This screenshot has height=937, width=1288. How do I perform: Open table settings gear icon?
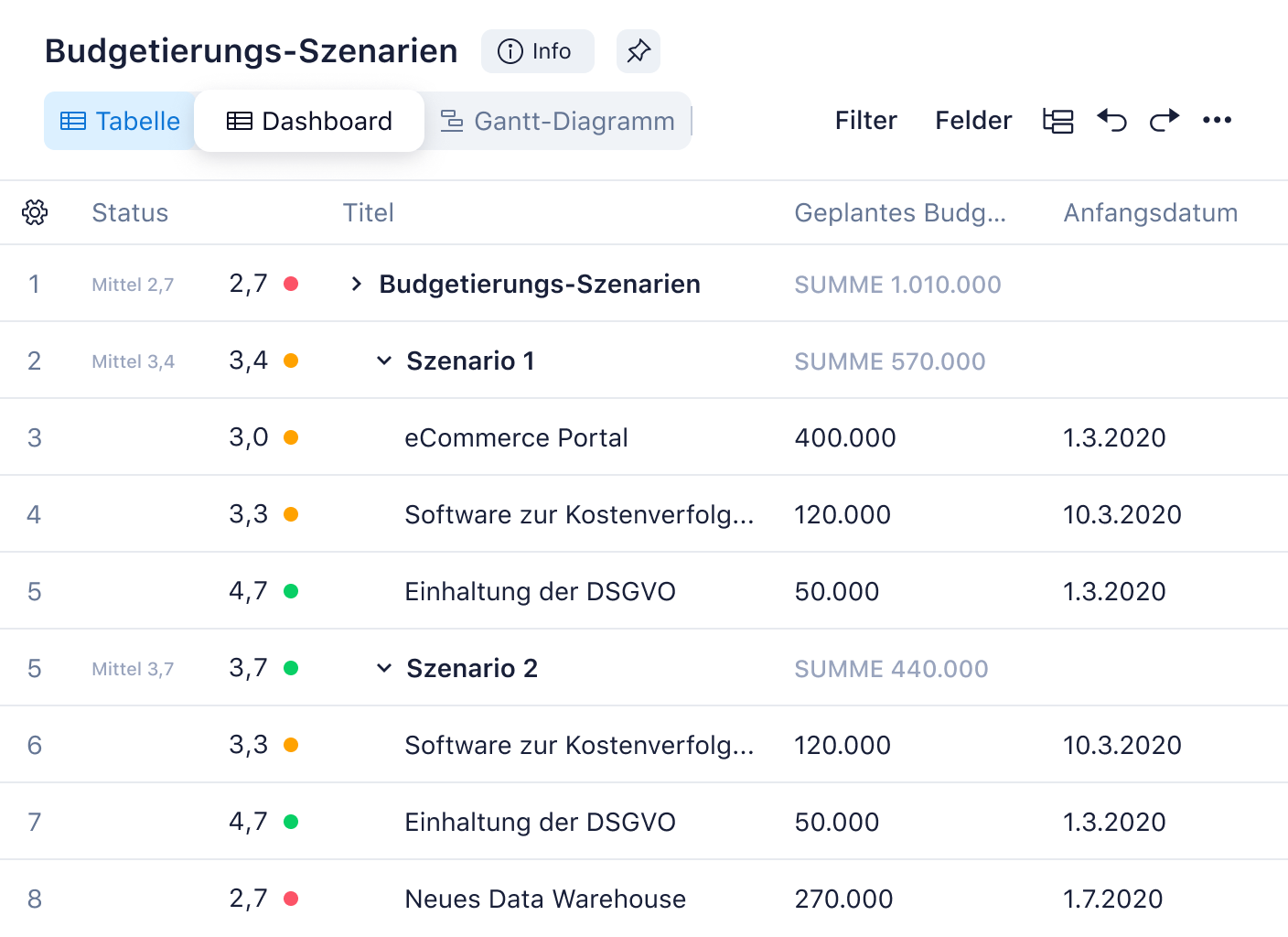point(35,212)
